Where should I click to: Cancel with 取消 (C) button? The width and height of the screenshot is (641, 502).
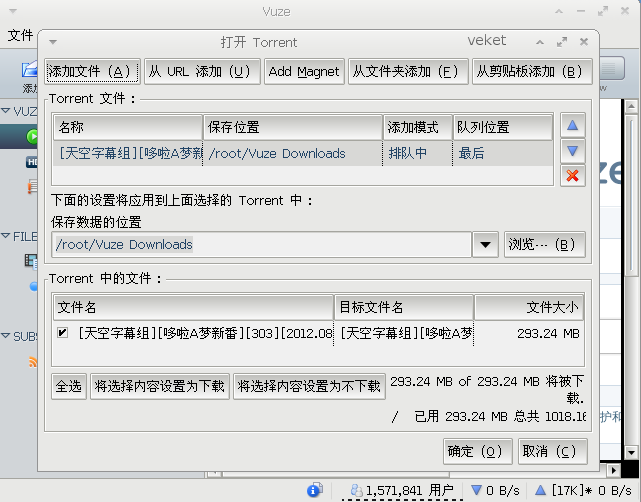(552, 451)
